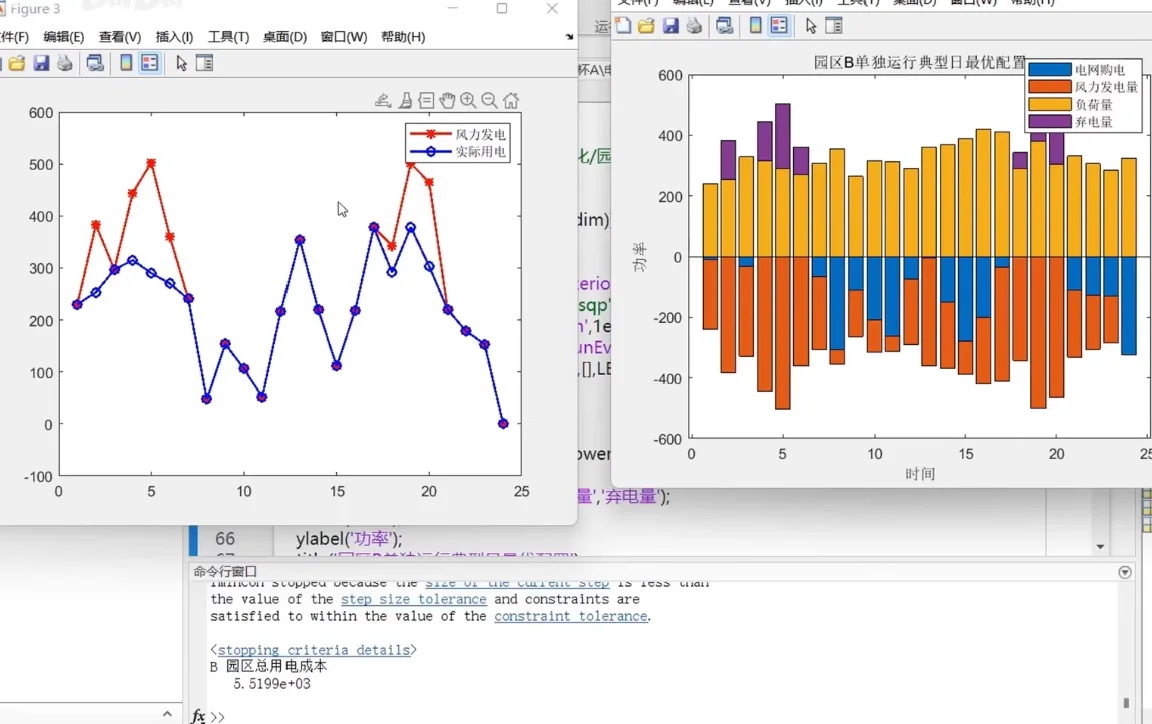Screen dimensions: 1152x724
Task: Toggle Insert Colorbar in bar chart window
Action: pyautogui.click(x=755, y=26)
